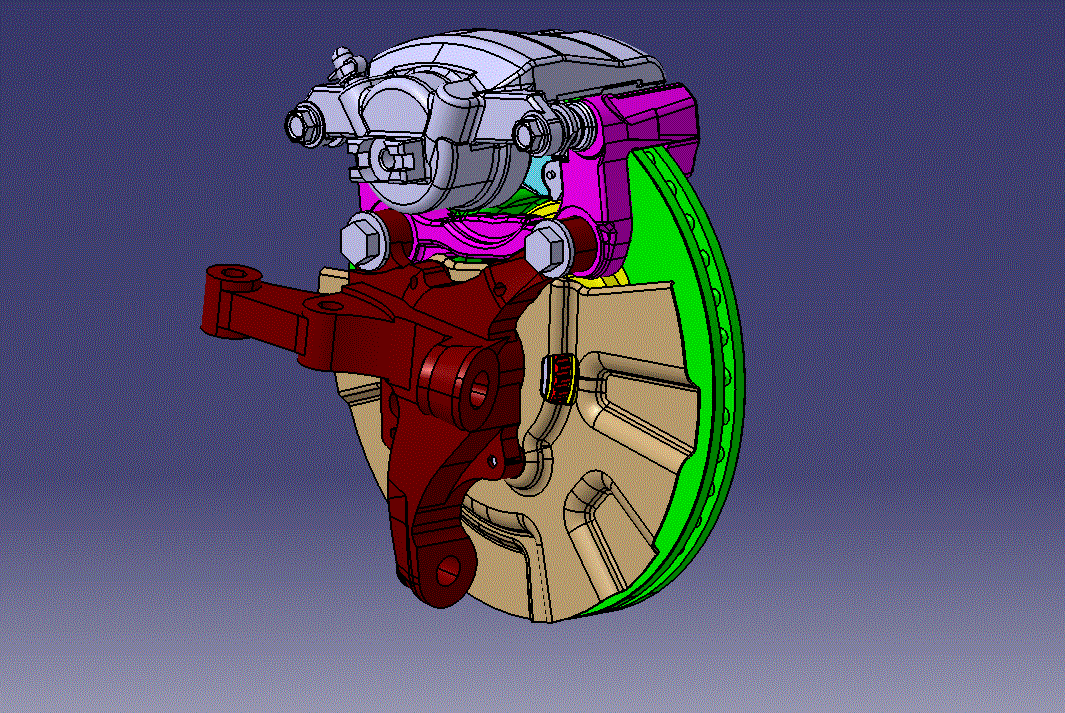Select the knuckle's steering arm end eye

[x=233, y=274]
